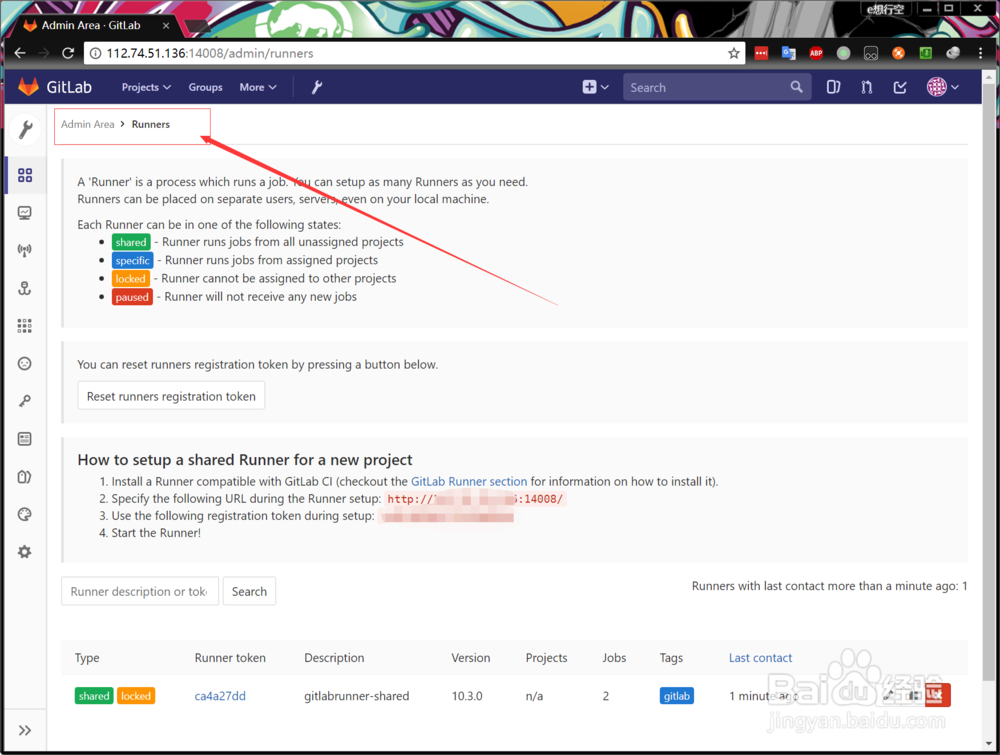The image size is (1000, 755).
Task: Open runner token ca4a27dd link
Action: click(x=220, y=696)
